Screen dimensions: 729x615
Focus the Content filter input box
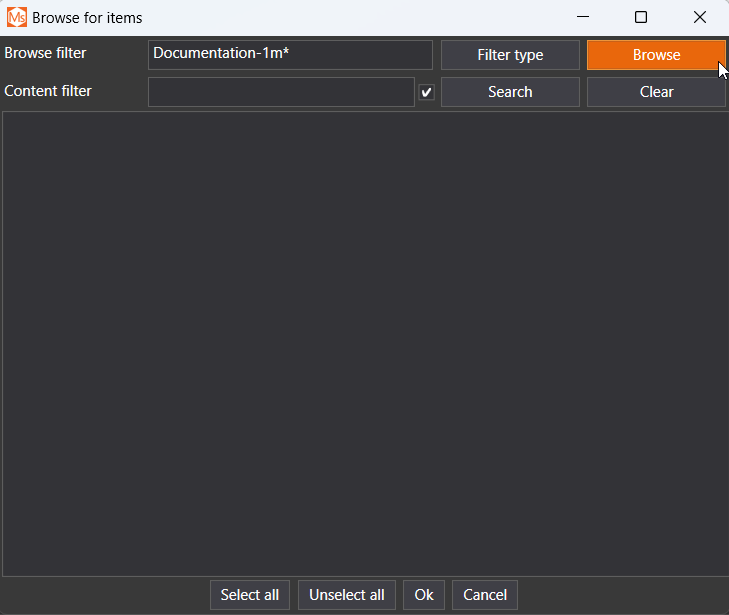(x=281, y=92)
